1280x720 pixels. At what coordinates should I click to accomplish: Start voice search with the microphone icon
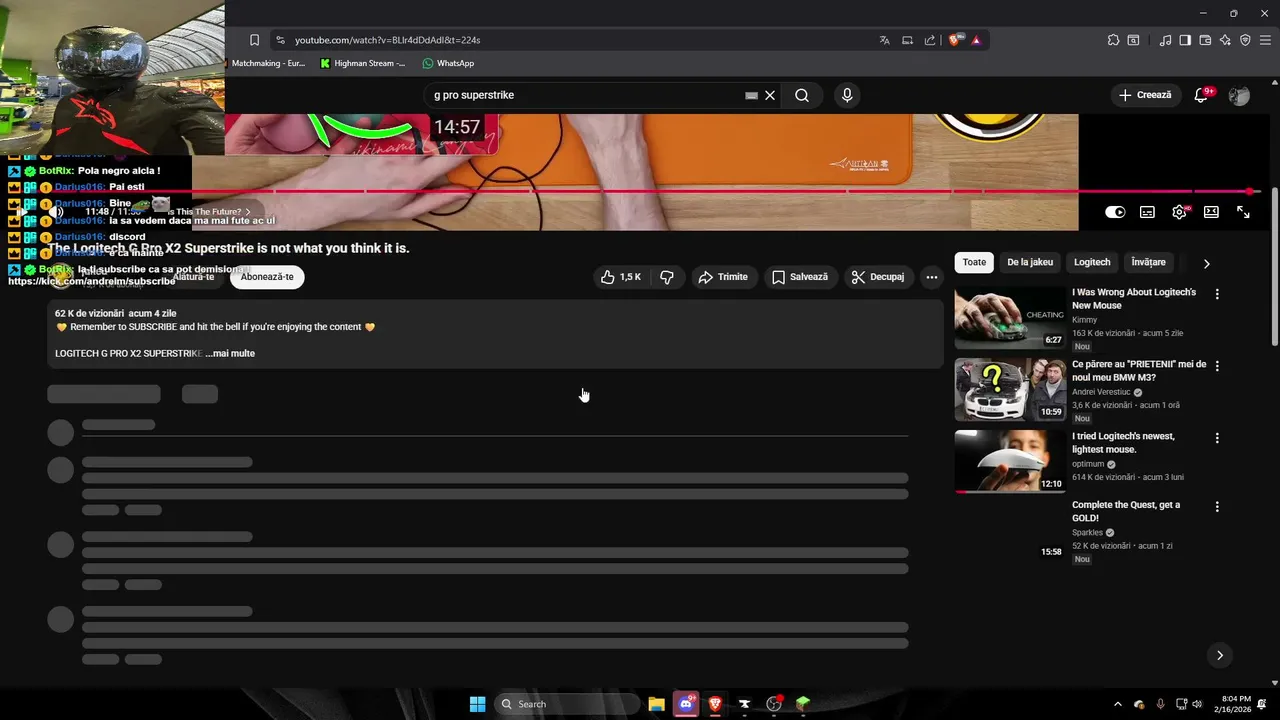click(847, 95)
